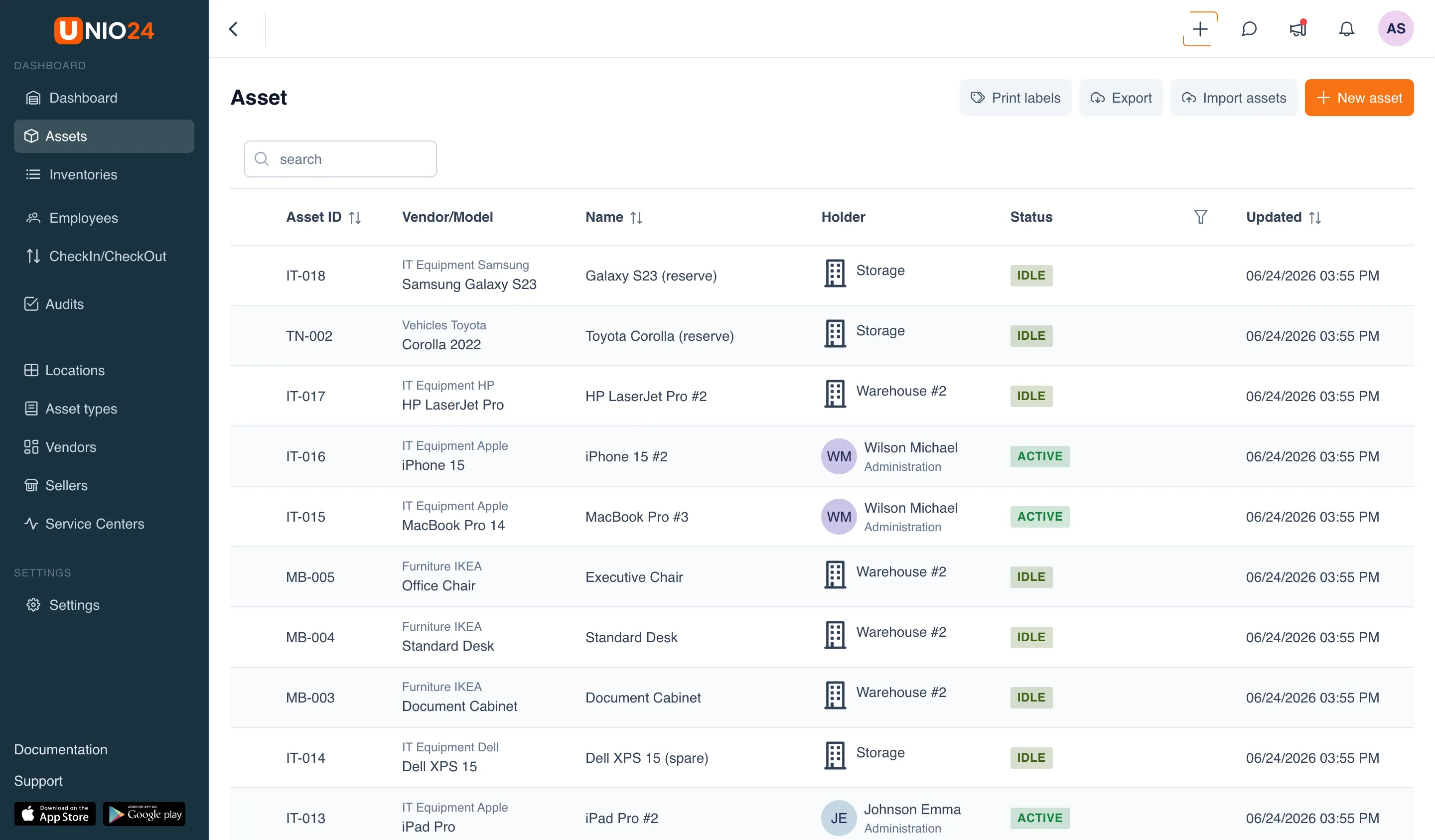The image size is (1435, 840).
Task: Select the Executive Chair name
Action: 634,577
